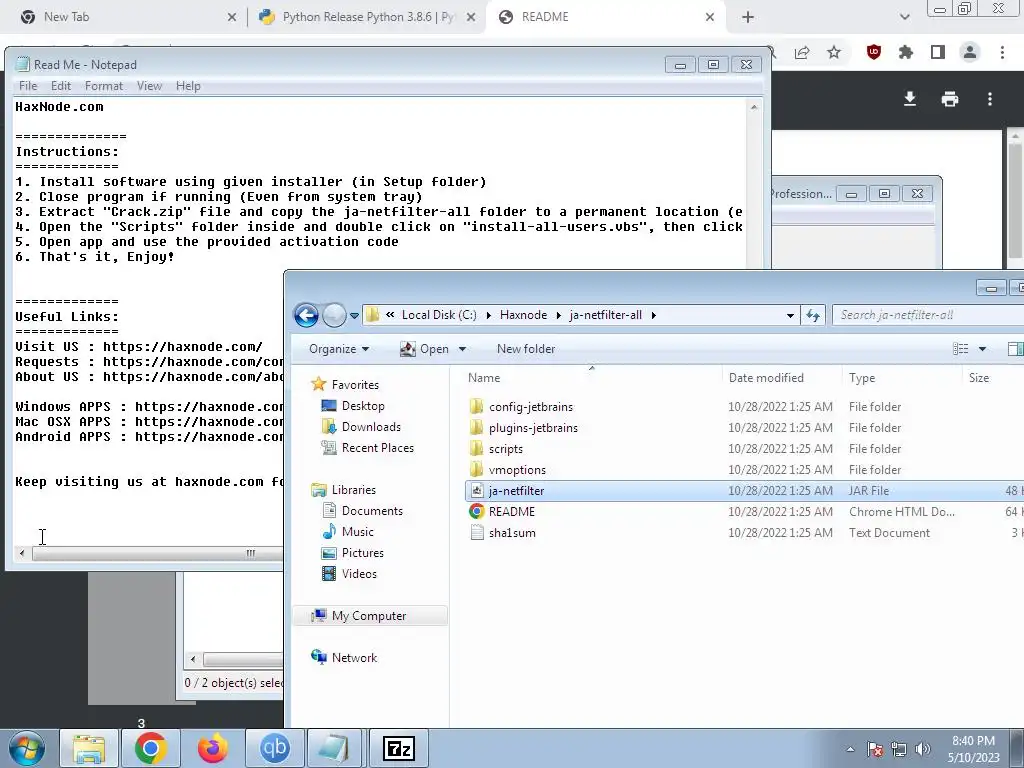Open Windows Start menu

coord(27,748)
